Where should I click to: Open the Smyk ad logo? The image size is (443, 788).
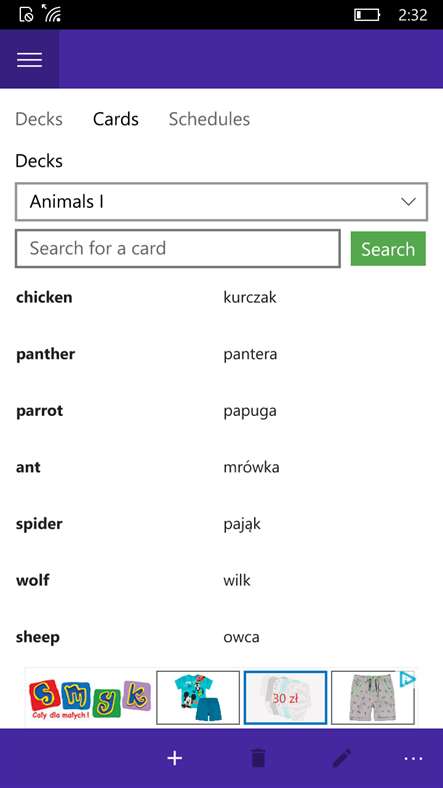(x=89, y=699)
